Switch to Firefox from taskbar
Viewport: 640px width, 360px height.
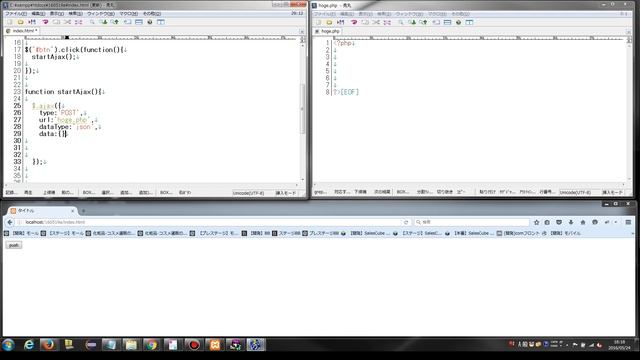pos(49,345)
